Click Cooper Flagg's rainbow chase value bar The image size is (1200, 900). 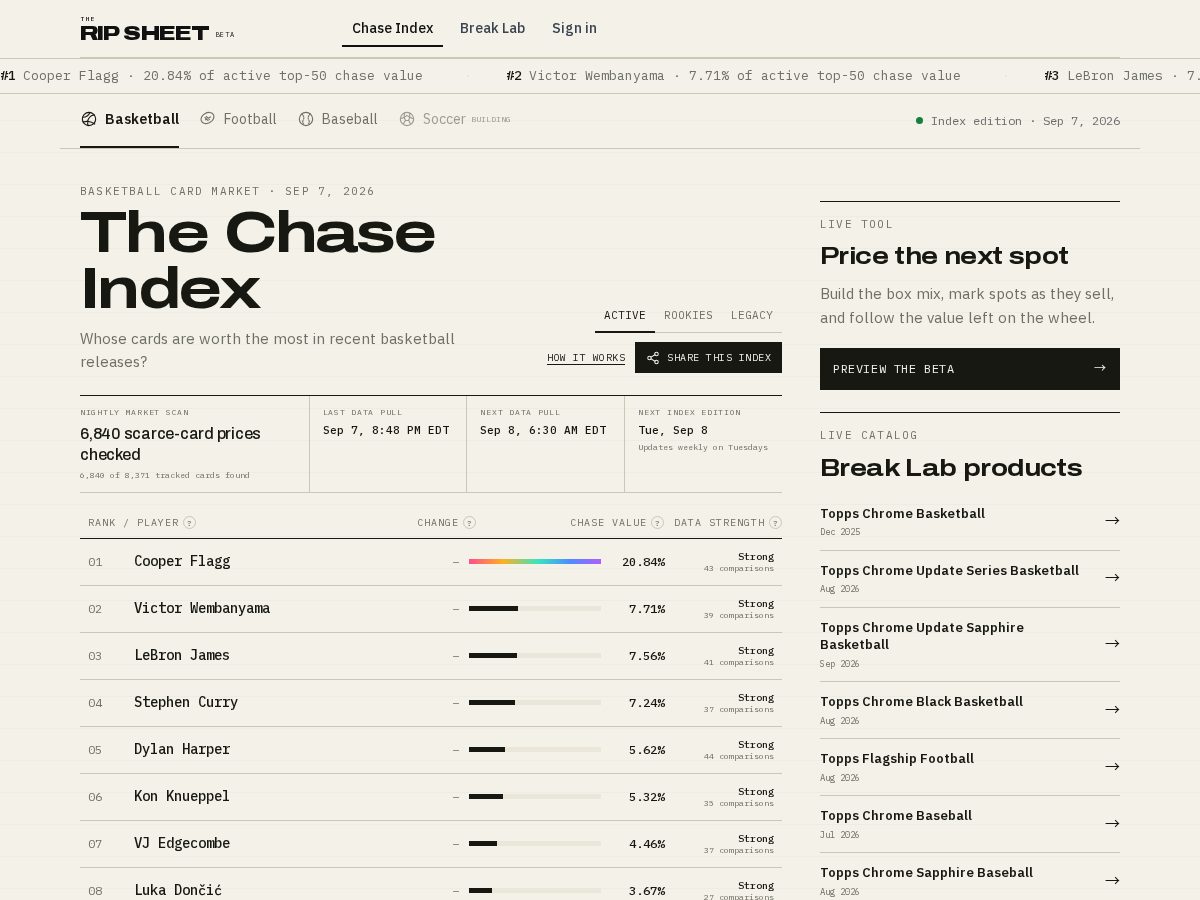(535, 562)
